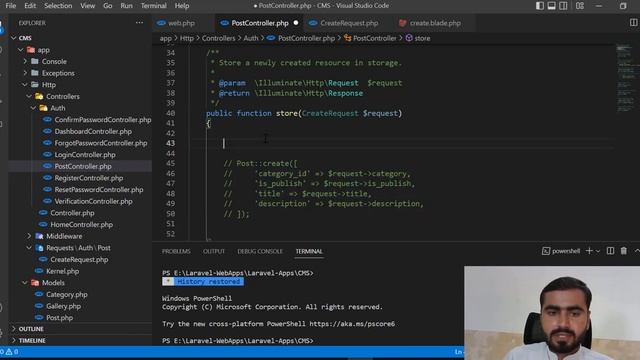Viewport: 640px width, 360px height.
Task: Switch to Output panel tab
Action: pyautogui.click(x=214, y=251)
